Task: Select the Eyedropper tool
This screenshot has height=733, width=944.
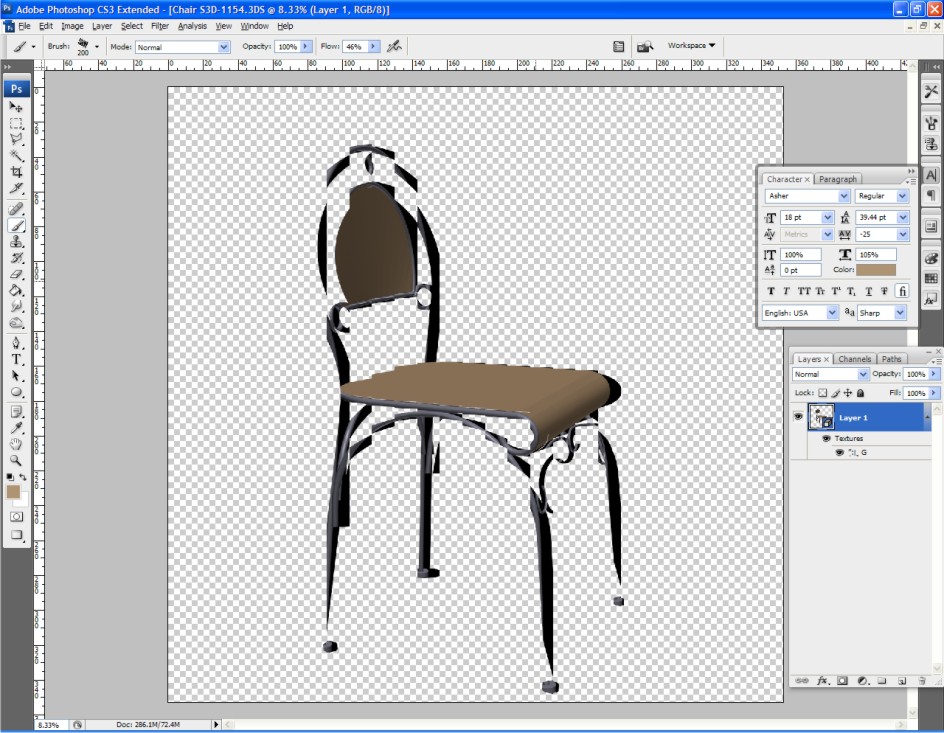Action: 16,428
